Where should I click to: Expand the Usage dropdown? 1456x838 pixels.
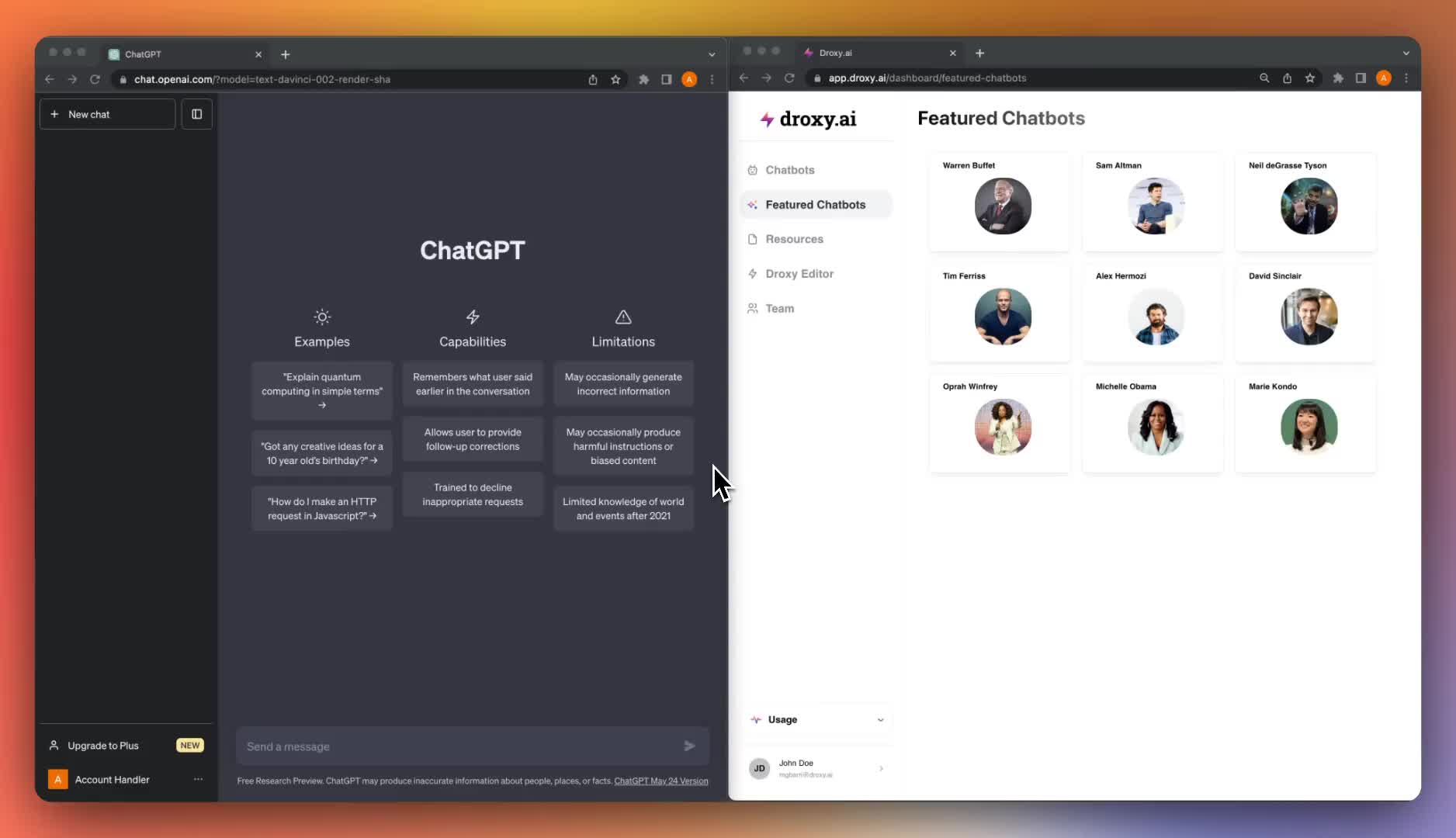(816, 719)
